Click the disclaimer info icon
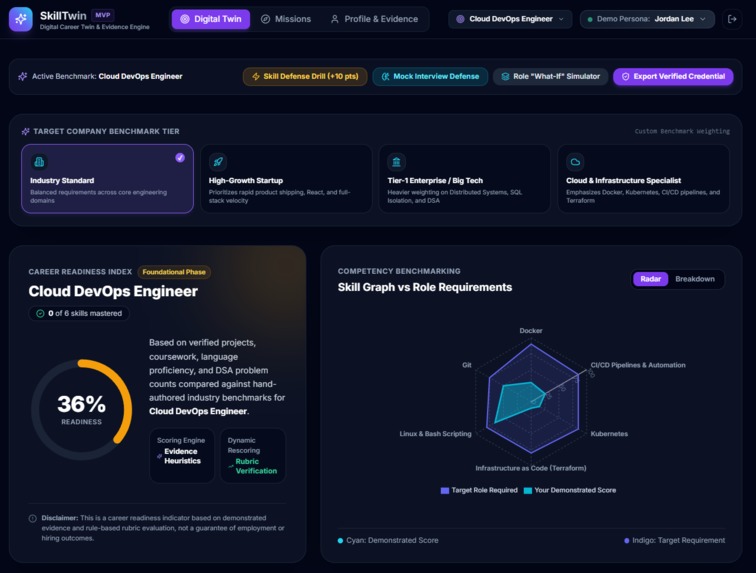This screenshot has height=573, width=756. pos(32,518)
